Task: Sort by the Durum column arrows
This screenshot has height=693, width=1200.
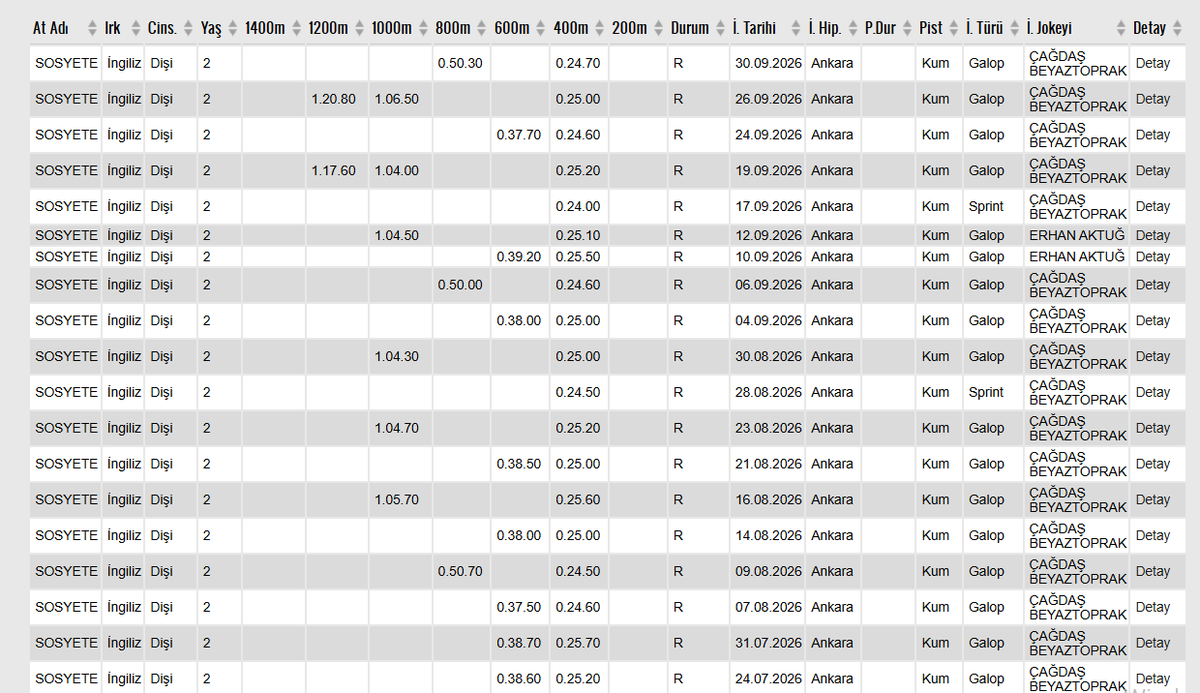Action: tap(720, 28)
